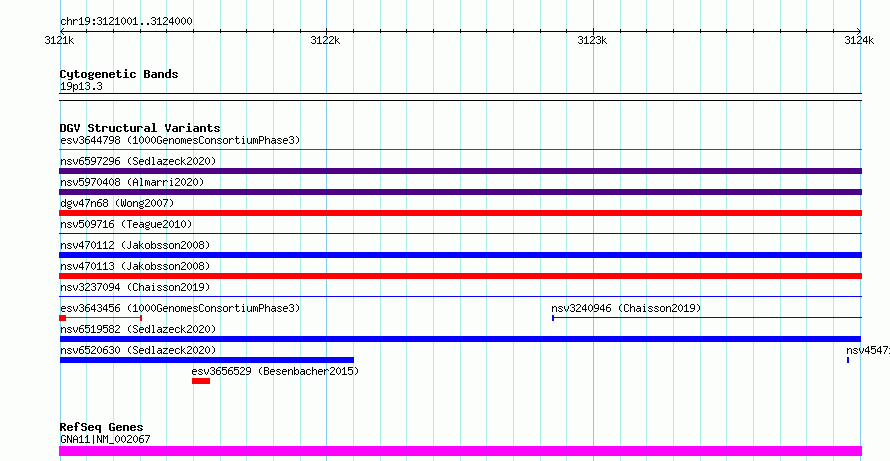Click the RefSeq Genes track title
Screen dimensions: 890x461
[x=102, y=427]
